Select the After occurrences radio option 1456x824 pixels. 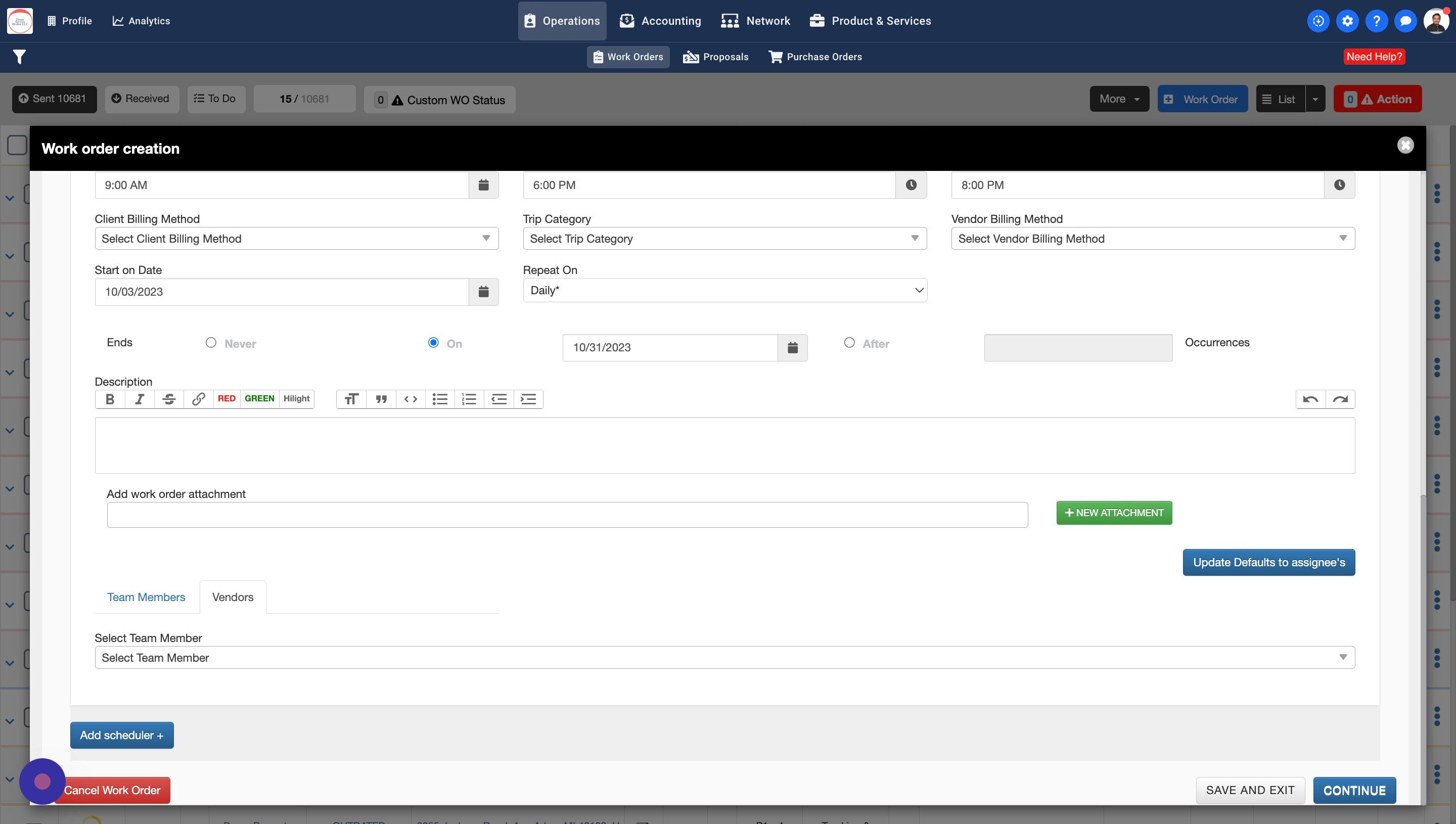point(849,342)
